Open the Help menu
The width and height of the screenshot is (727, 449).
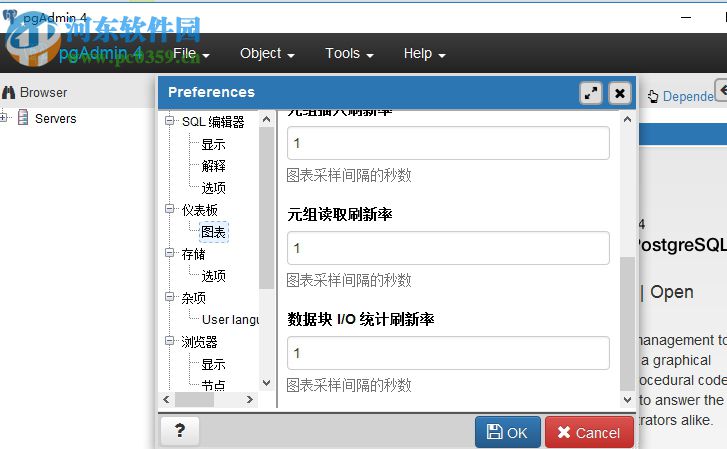(x=424, y=54)
